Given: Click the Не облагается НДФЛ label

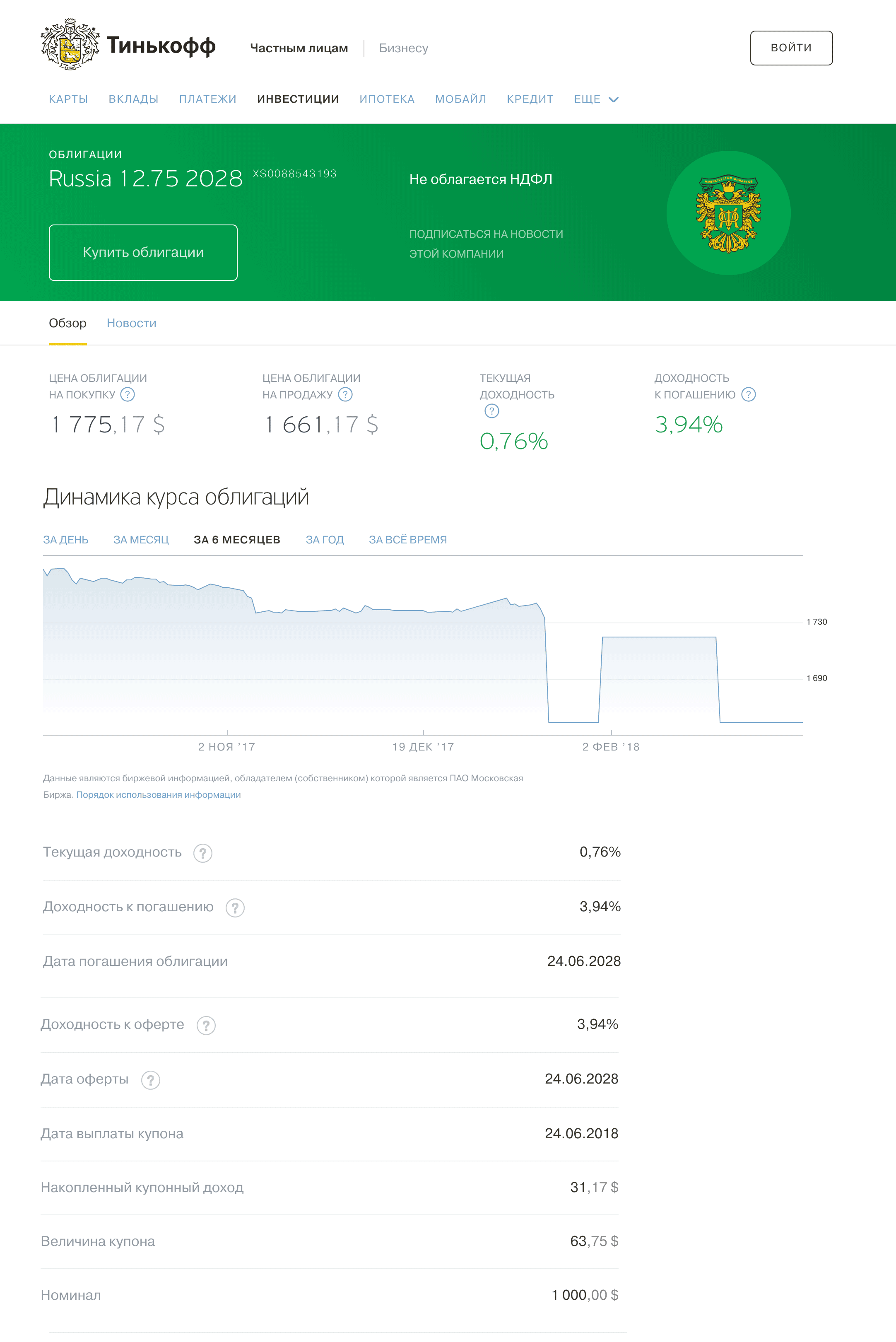Looking at the screenshot, I should pos(481,179).
